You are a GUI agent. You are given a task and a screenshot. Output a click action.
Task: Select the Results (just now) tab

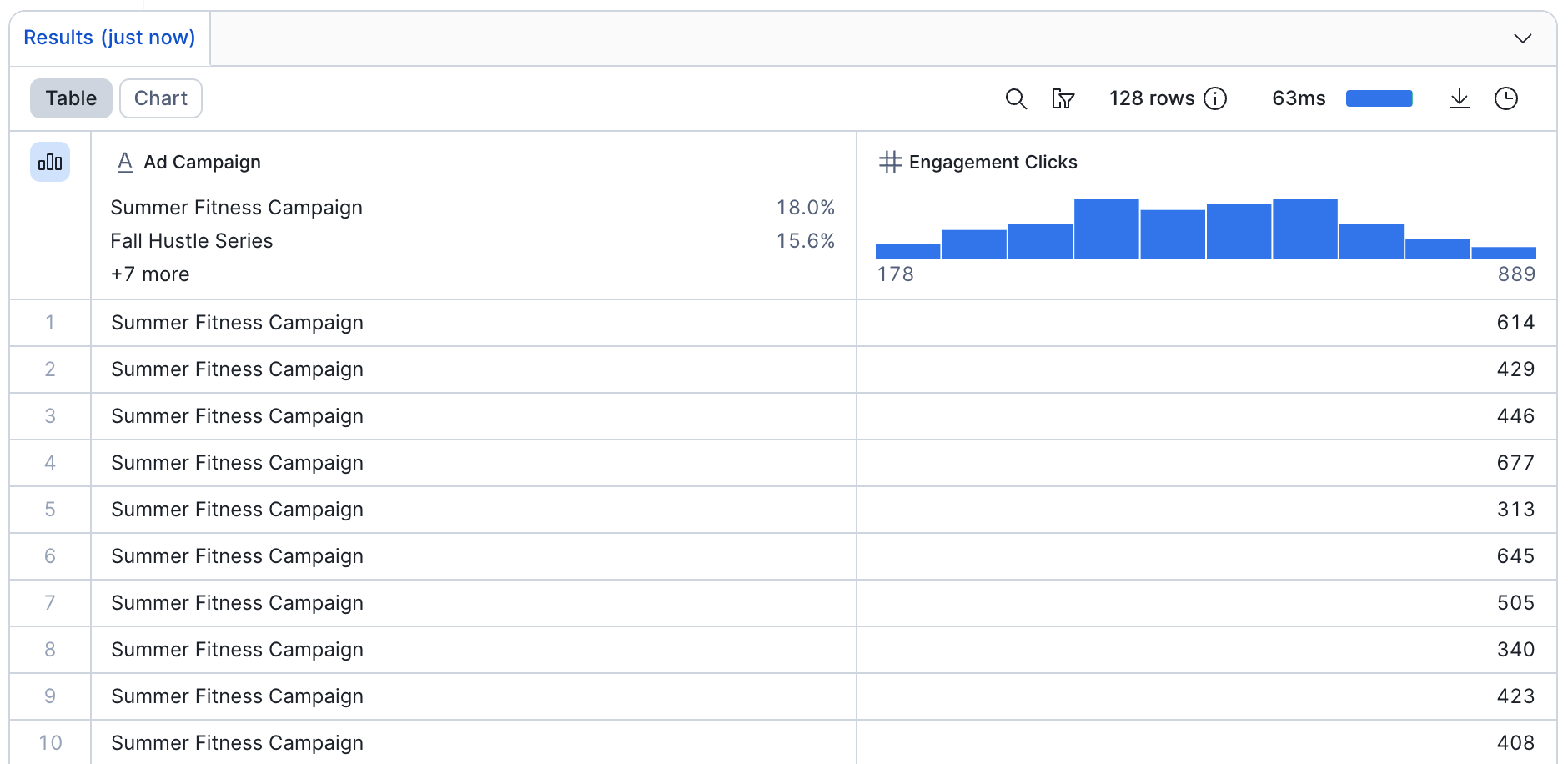[109, 38]
